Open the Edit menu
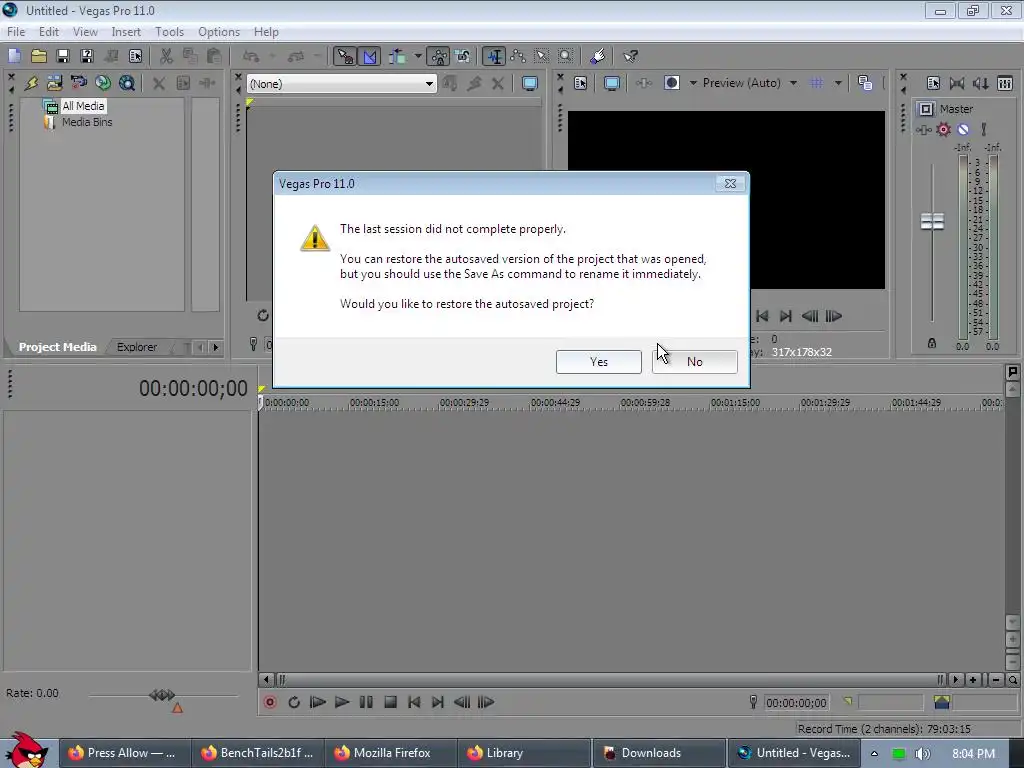Image resolution: width=1024 pixels, height=768 pixels. coord(49,32)
